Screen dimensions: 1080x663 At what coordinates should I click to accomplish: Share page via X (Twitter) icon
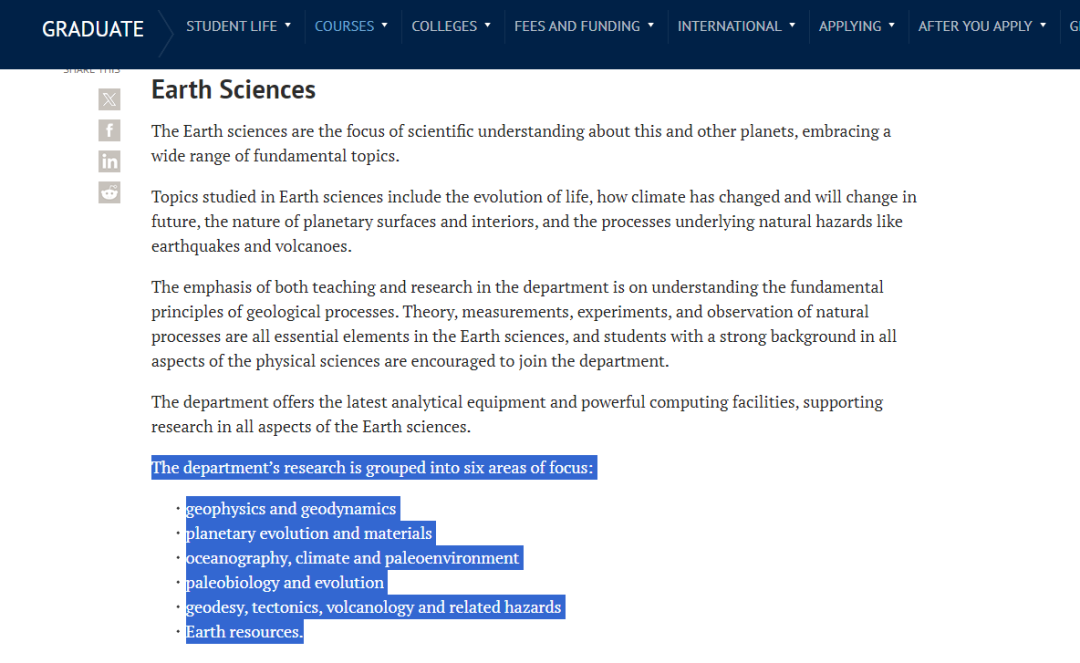(x=109, y=100)
